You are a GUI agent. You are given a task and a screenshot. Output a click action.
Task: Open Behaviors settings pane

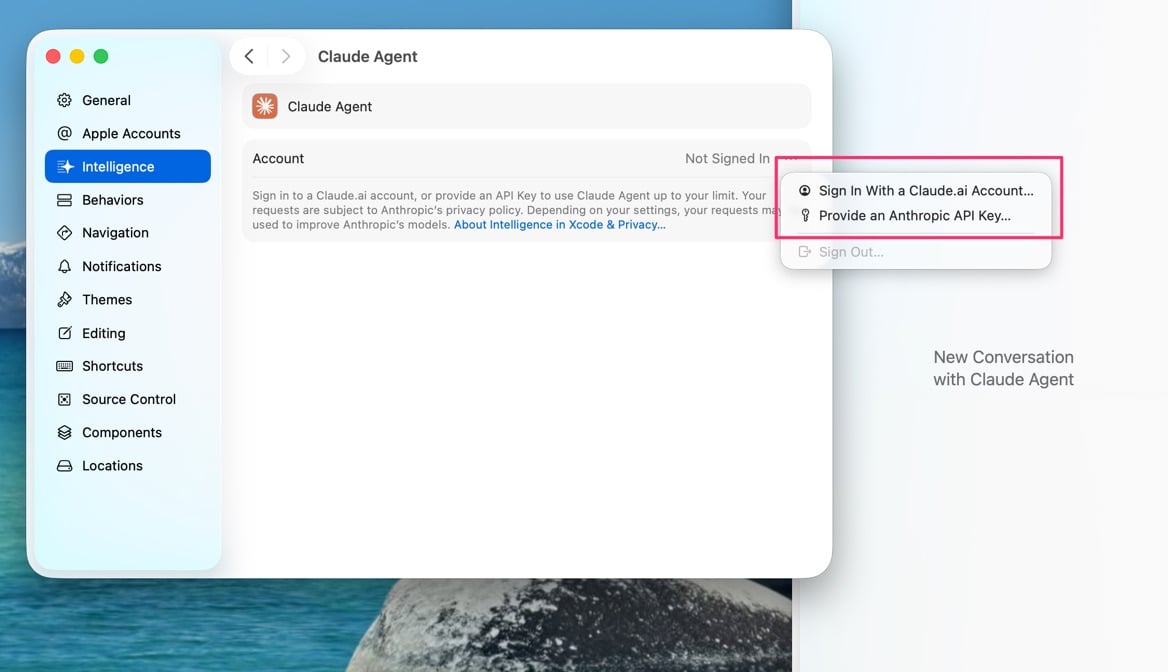click(x=127, y=200)
